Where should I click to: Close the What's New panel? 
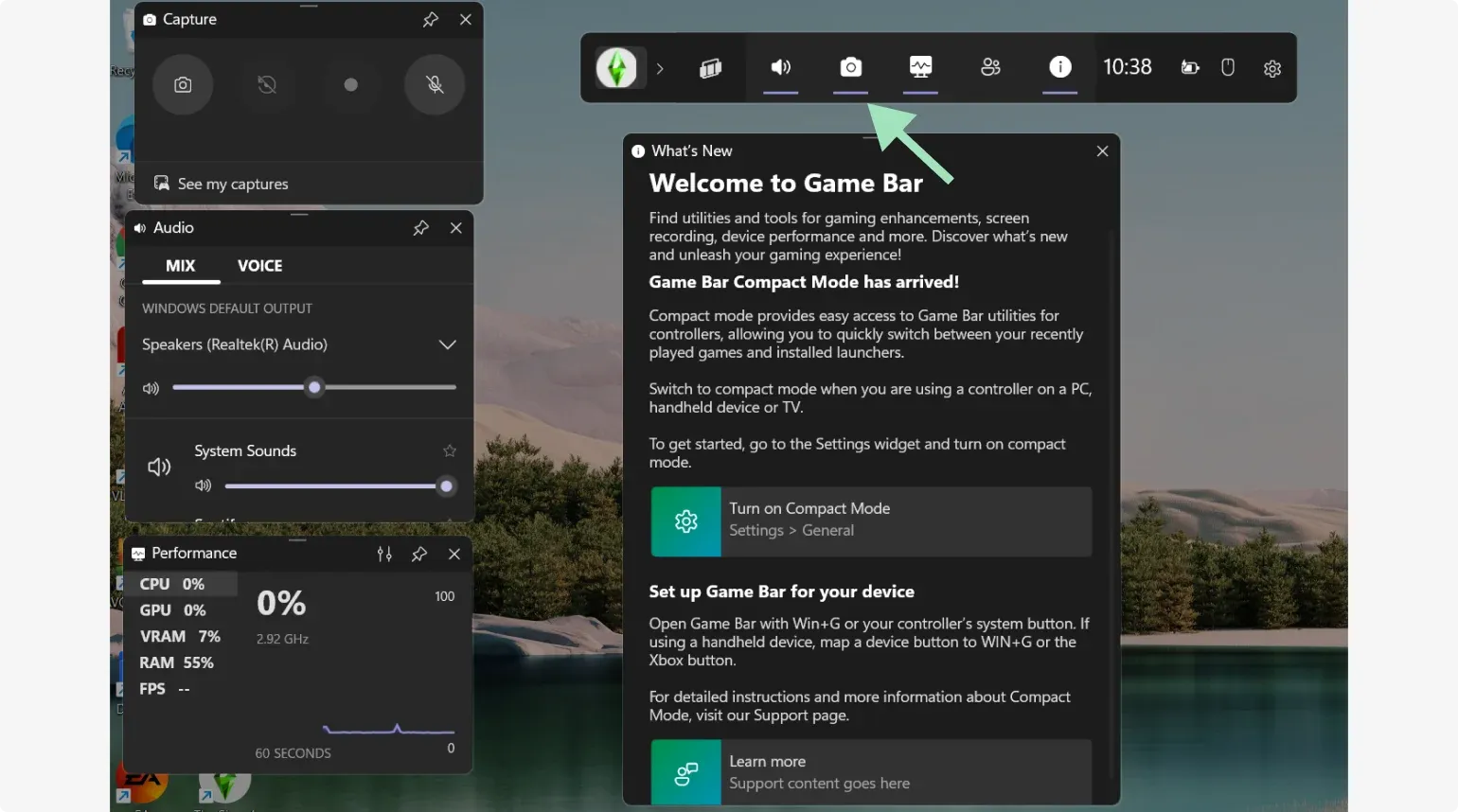click(1102, 151)
